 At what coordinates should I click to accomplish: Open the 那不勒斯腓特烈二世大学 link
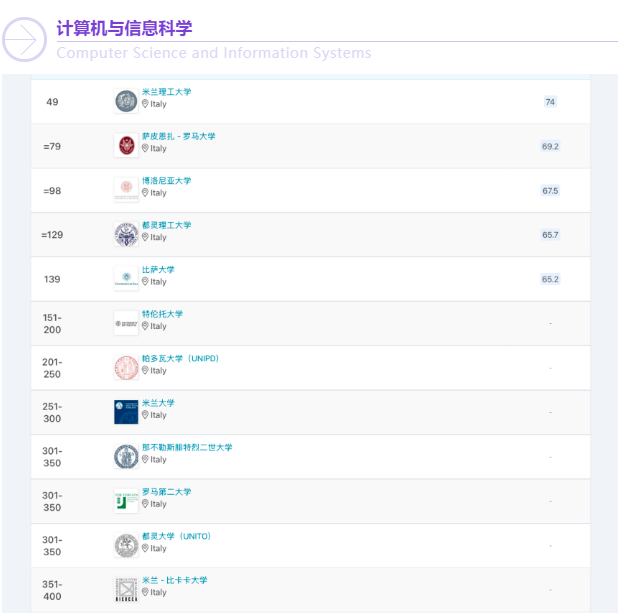tap(187, 447)
